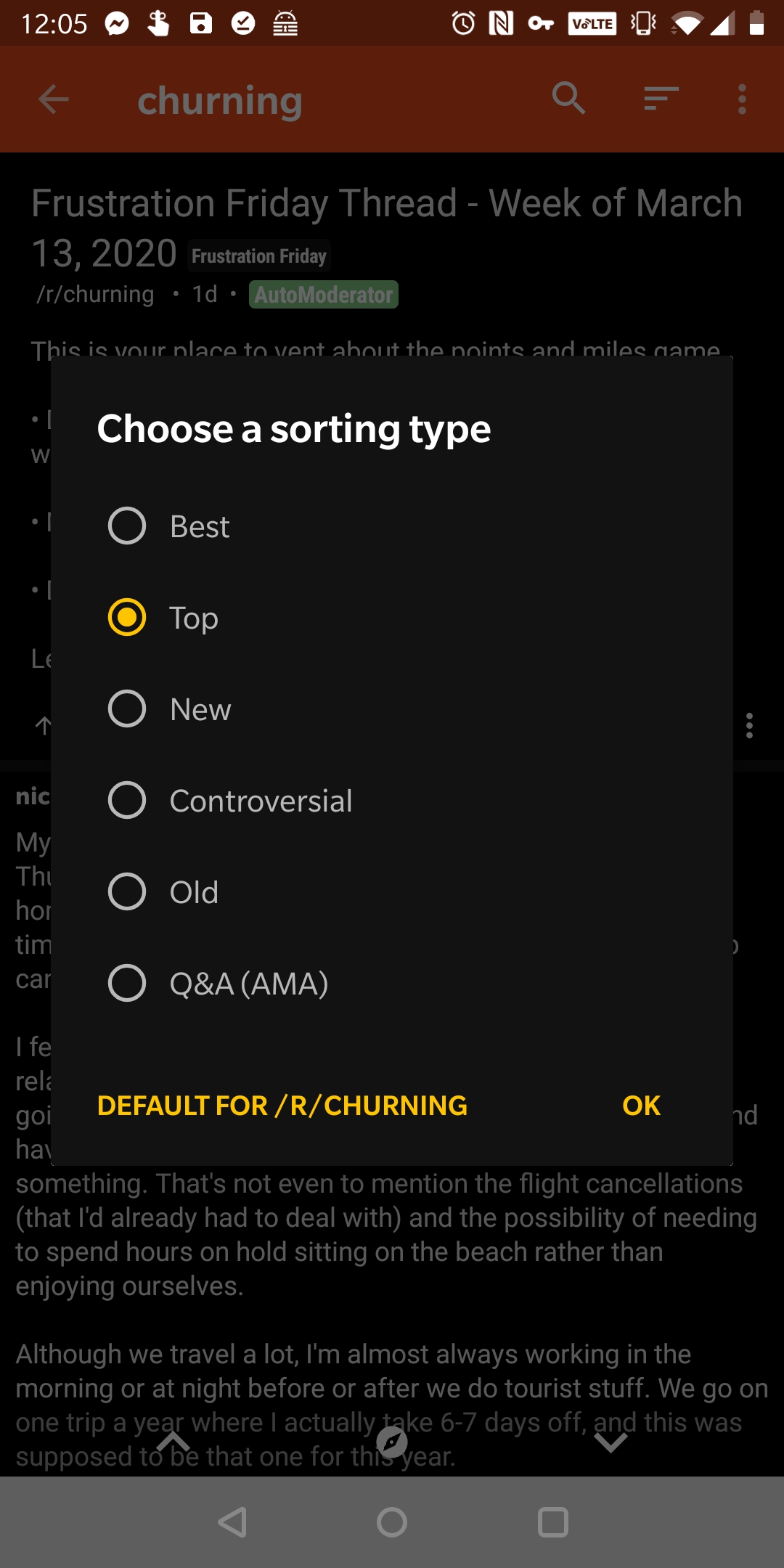The image size is (784, 1568).
Task: Set Top as default for /r/churning
Action: tap(282, 1105)
